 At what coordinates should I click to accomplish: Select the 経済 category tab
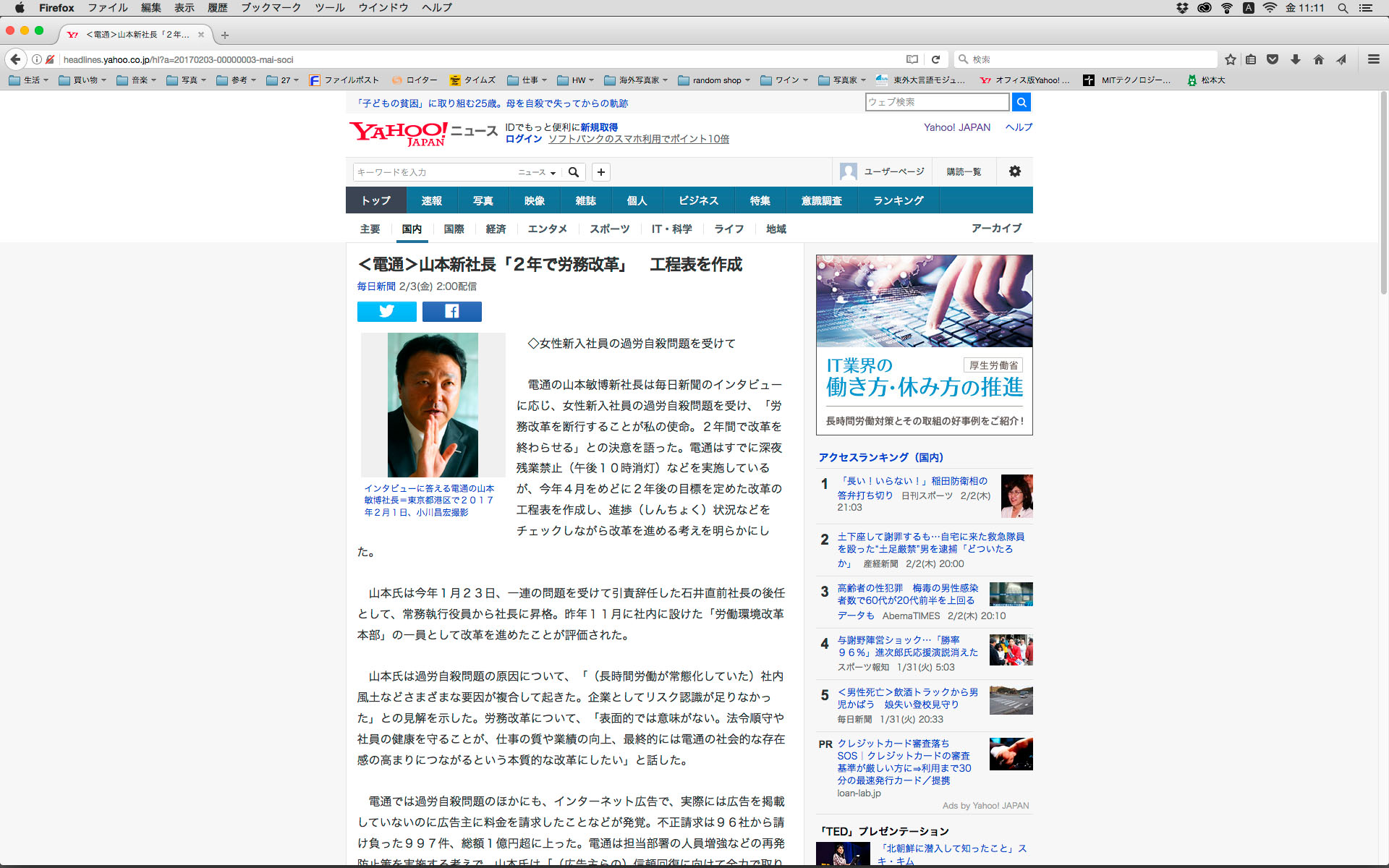(x=496, y=229)
